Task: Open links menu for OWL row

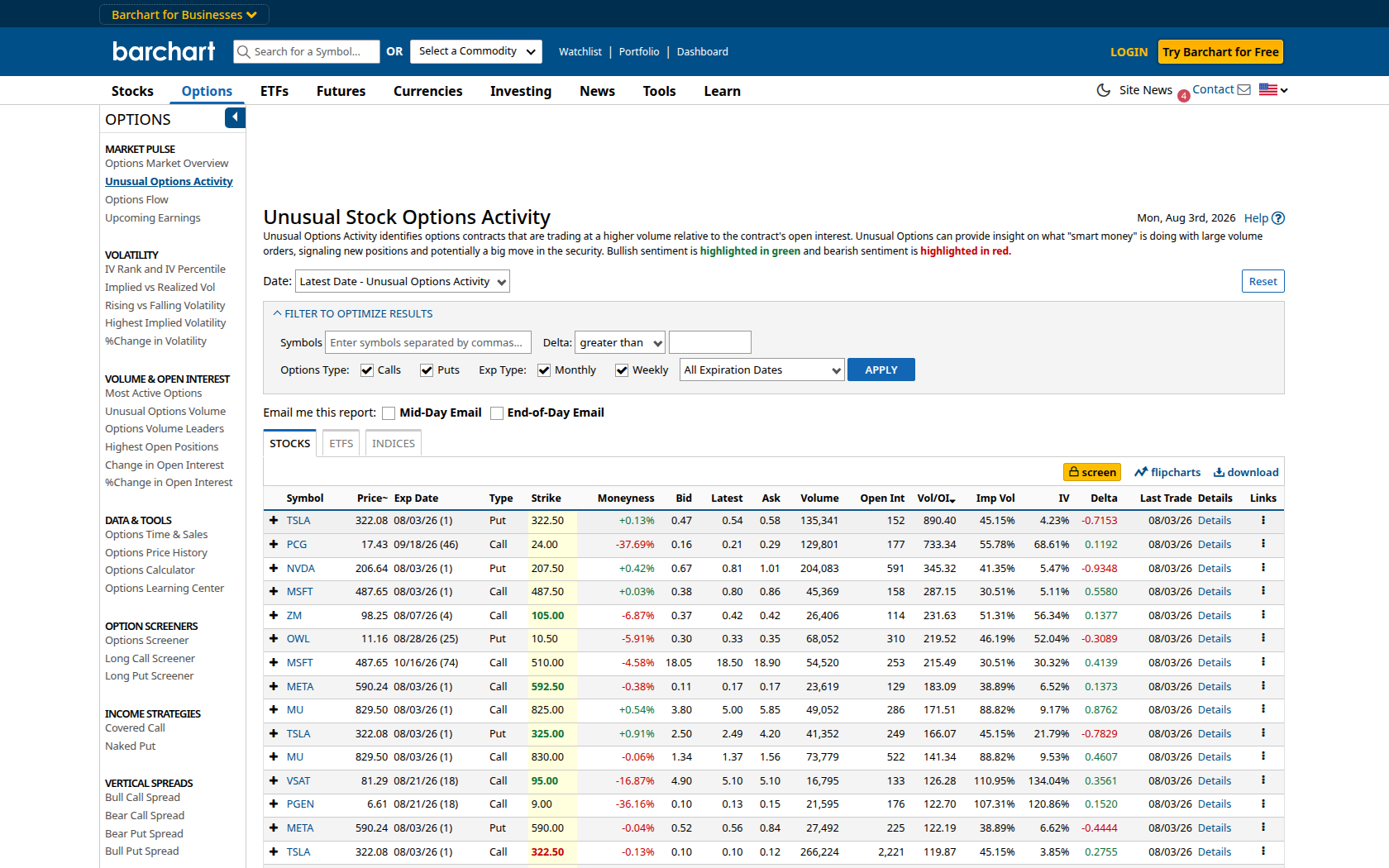Action: click(x=1263, y=638)
